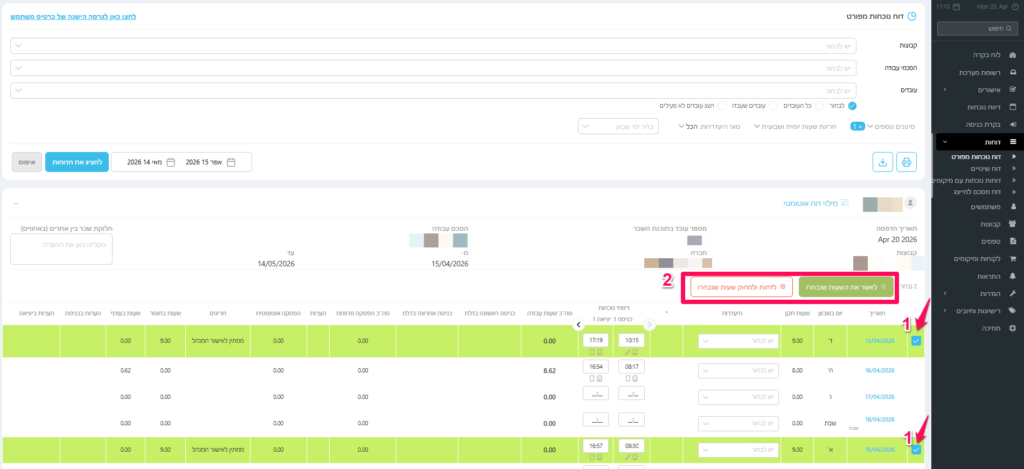The image size is (1024, 469).
Task: Uncheck the checkbox for the 15/04/2026 row
Action: (916, 341)
